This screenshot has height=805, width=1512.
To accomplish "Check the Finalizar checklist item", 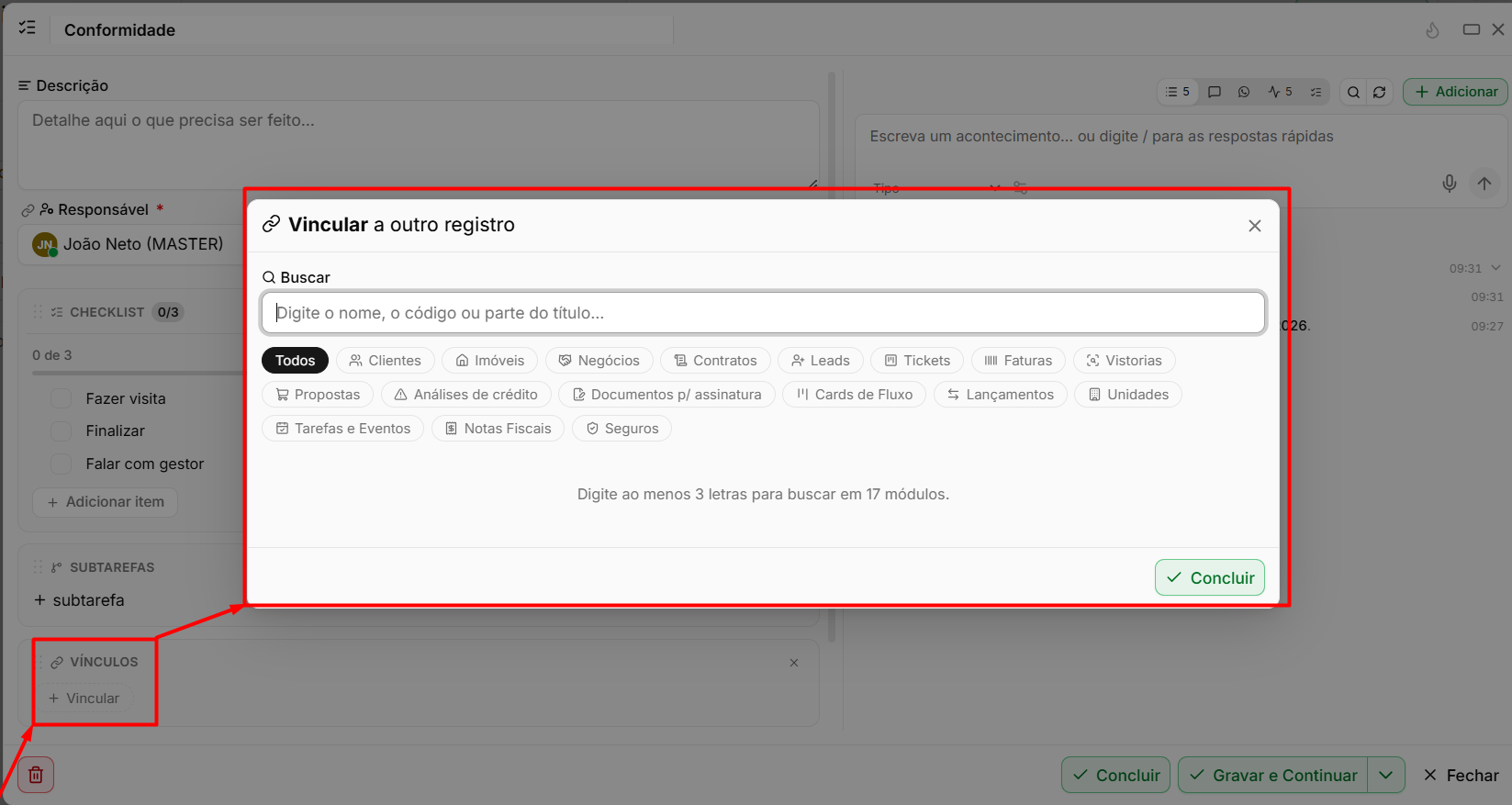I will click(61, 430).
